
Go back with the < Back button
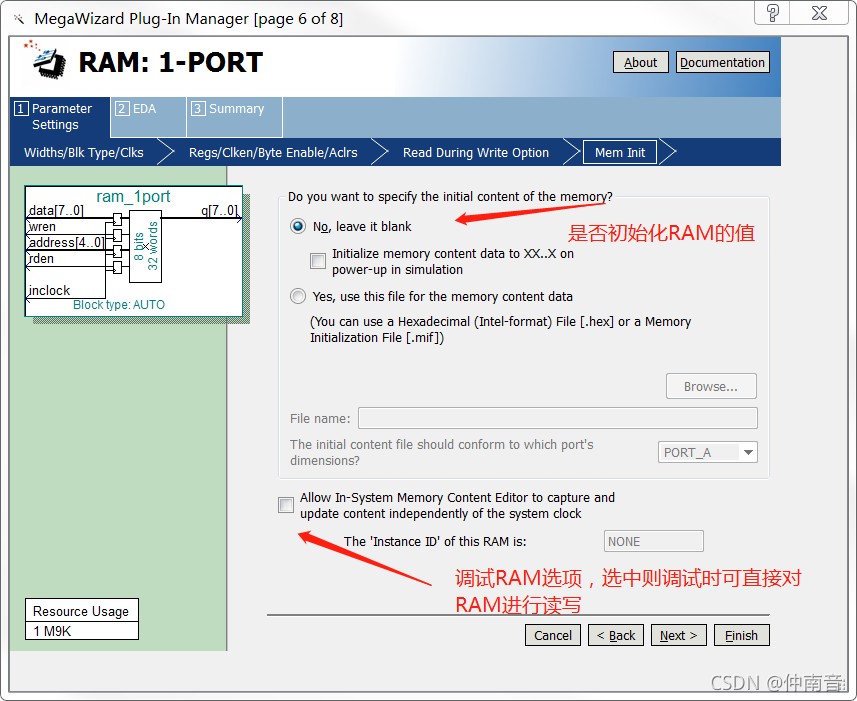[x=616, y=635]
